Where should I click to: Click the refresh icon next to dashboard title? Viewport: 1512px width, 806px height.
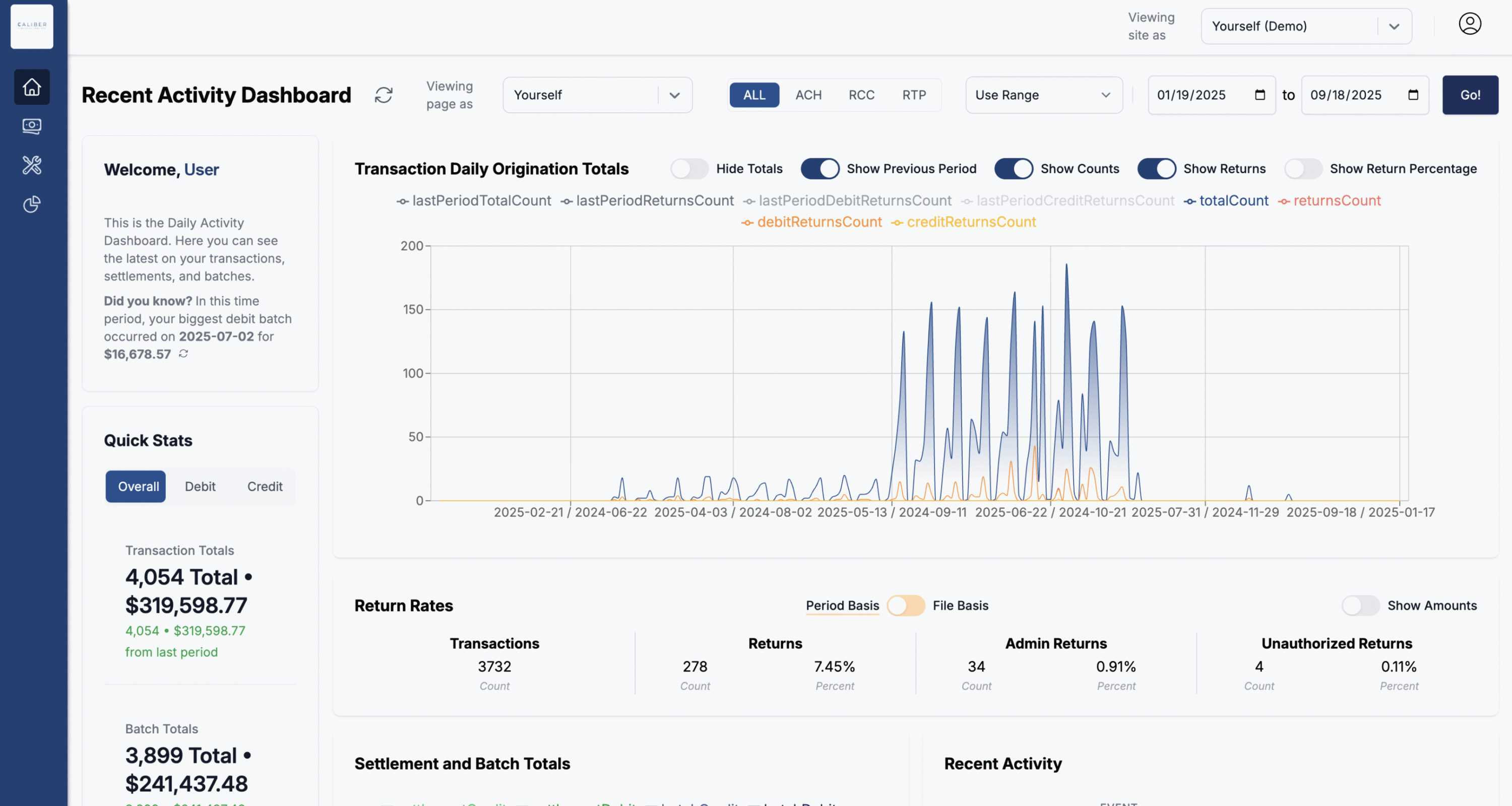384,94
